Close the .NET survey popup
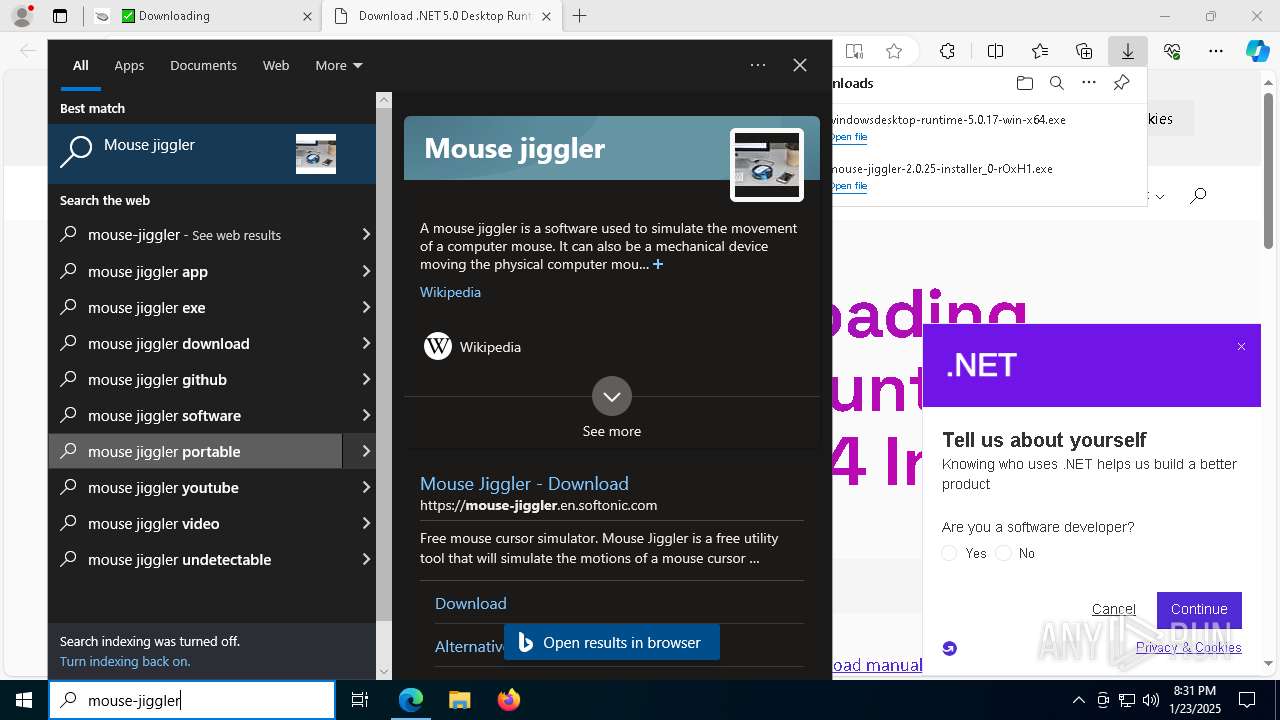The image size is (1280, 720). [1241, 347]
